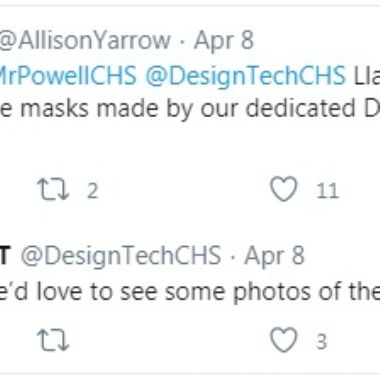Viewport: 380px width, 380px height.
Task: Open gray @DesignTechCHS handle on the reply
Action: 121,257
